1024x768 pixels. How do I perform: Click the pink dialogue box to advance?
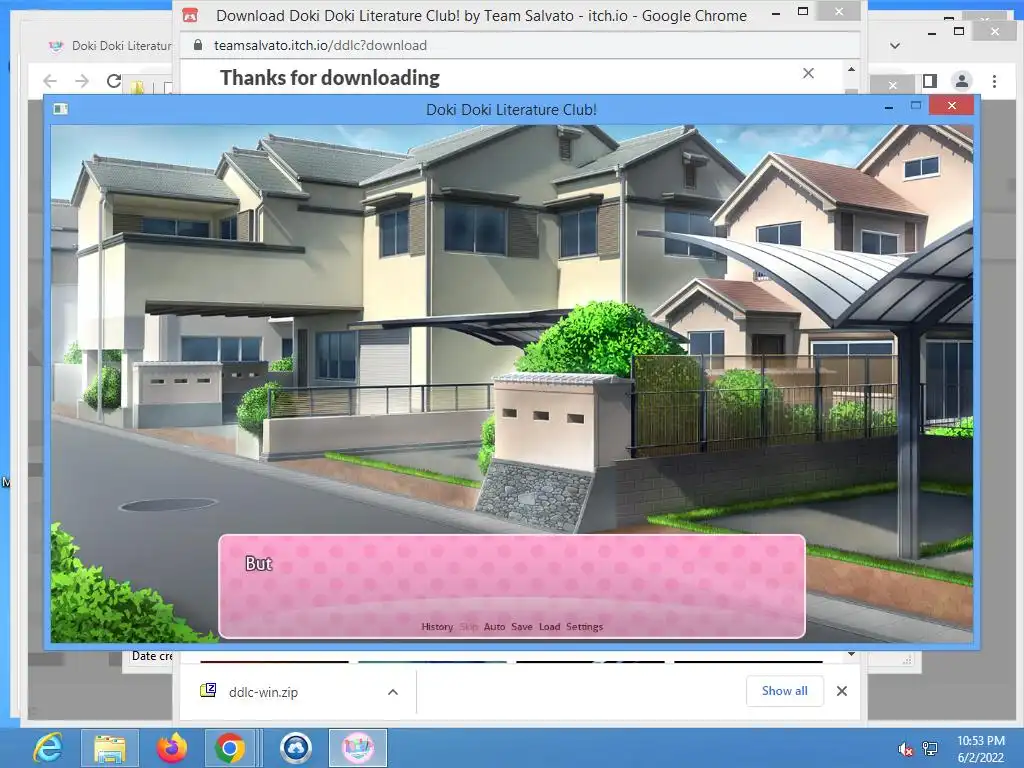click(x=512, y=586)
